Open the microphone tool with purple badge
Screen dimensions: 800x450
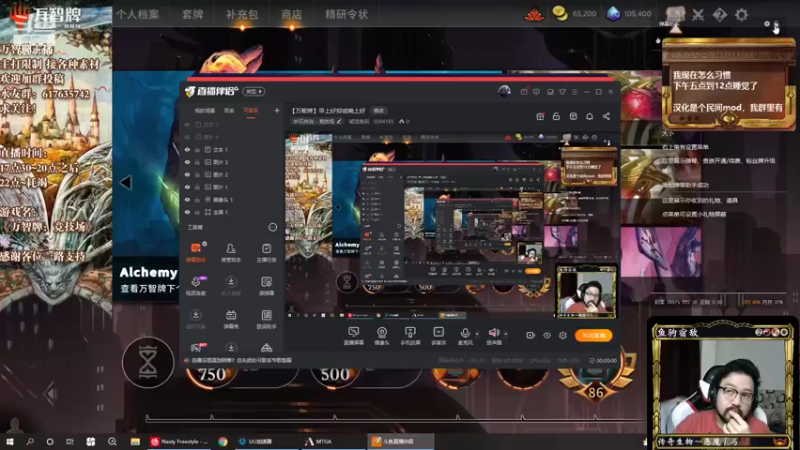196,285
